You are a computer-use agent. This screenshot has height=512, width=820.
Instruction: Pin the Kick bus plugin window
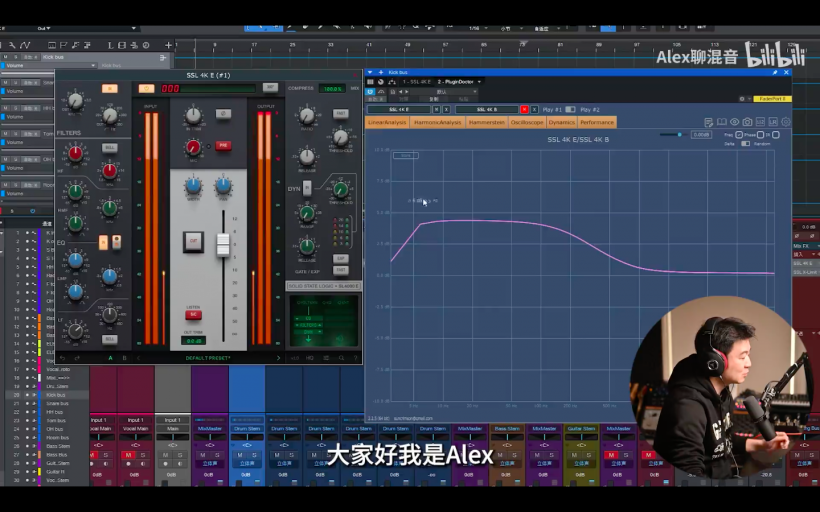tap(775, 72)
